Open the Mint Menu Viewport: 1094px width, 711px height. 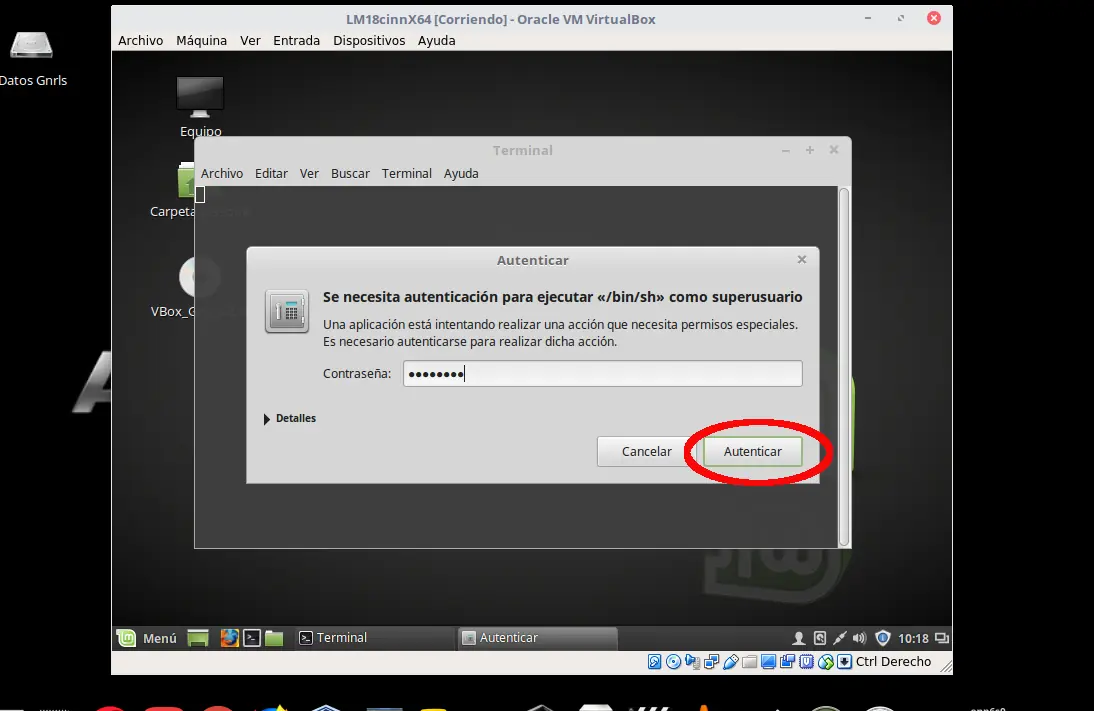click(148, 637)
